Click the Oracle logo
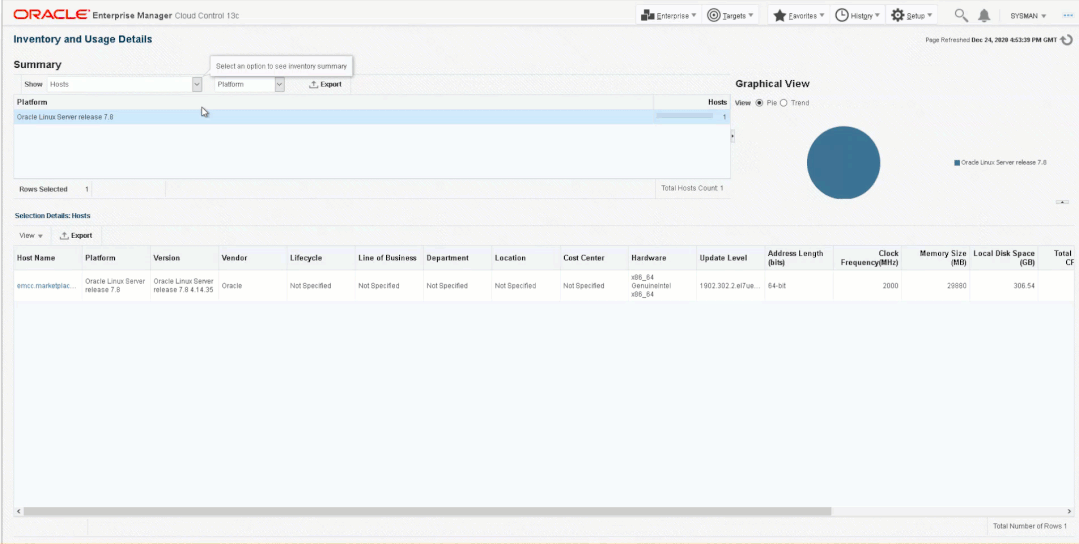 click(x=49, y=16)
